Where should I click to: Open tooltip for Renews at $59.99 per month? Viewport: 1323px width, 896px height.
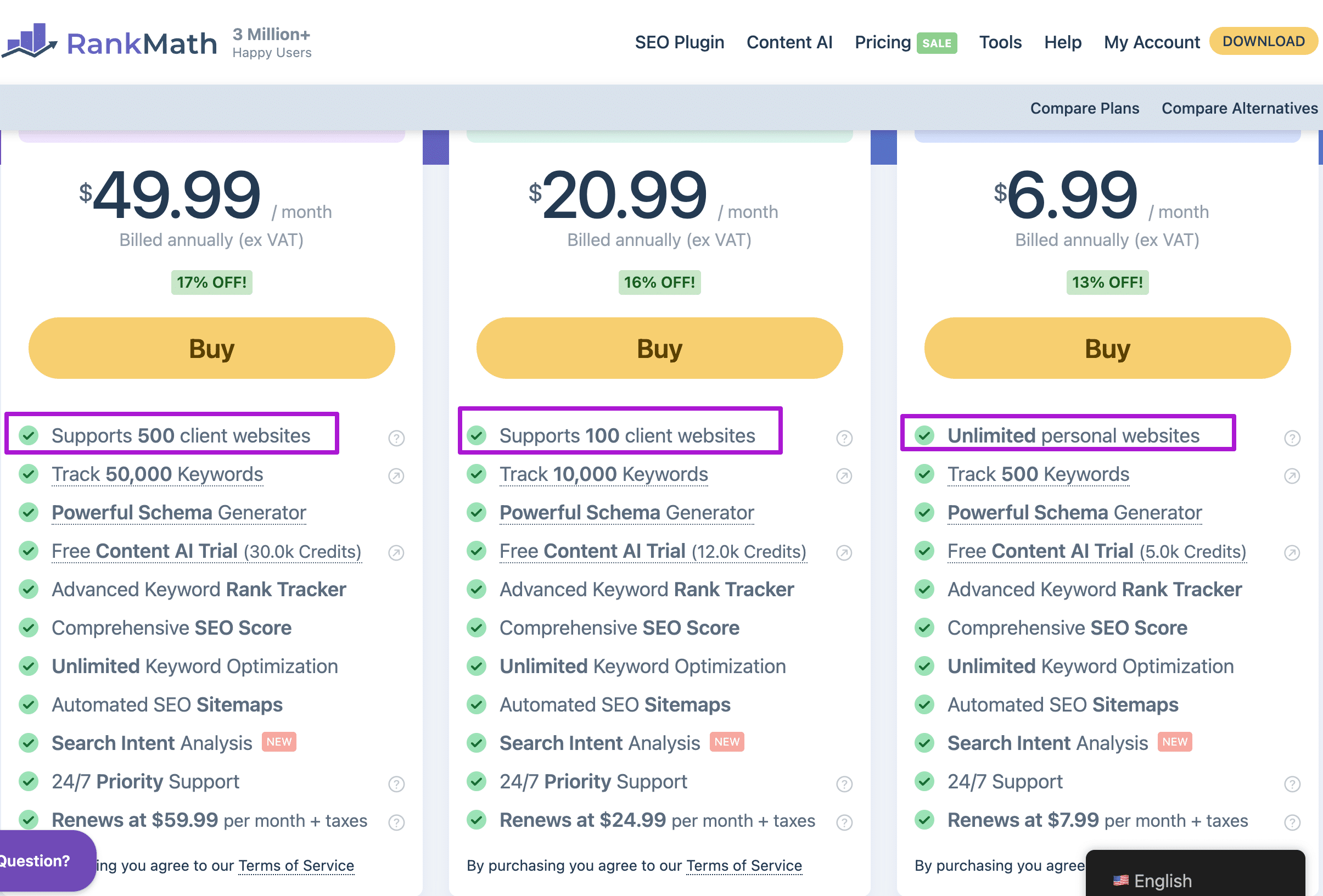click(x=397, y=821)
